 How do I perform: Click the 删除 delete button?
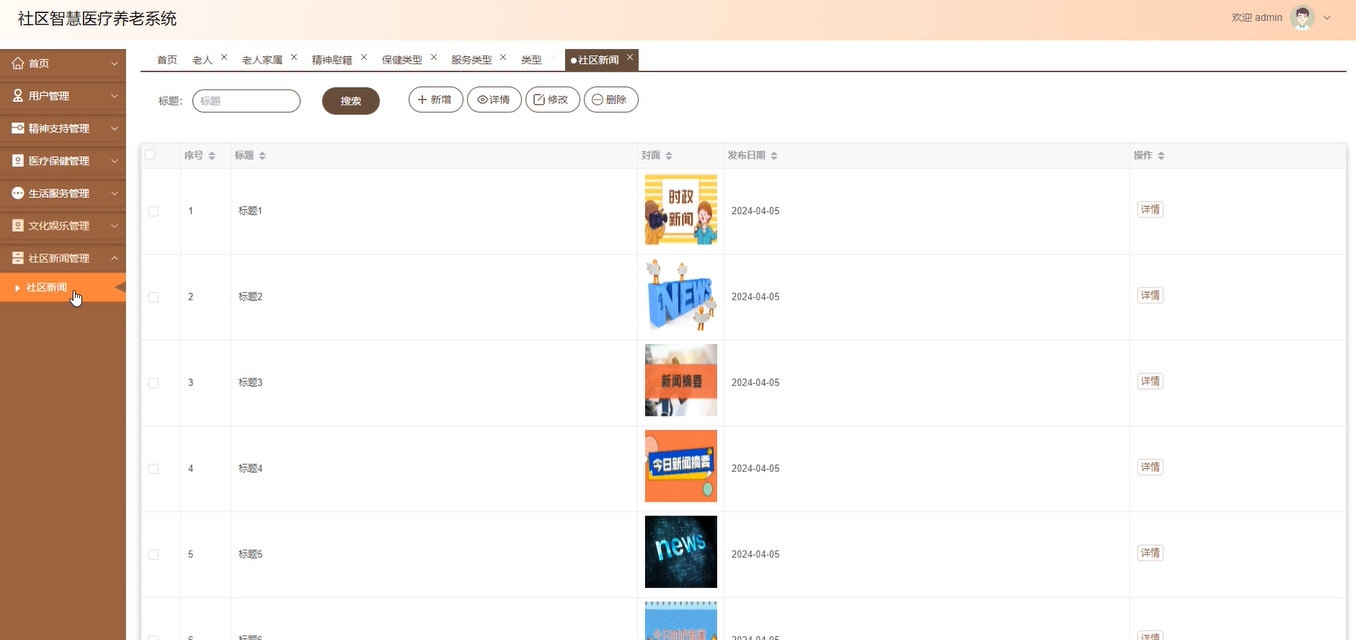[x=611, y=100]
